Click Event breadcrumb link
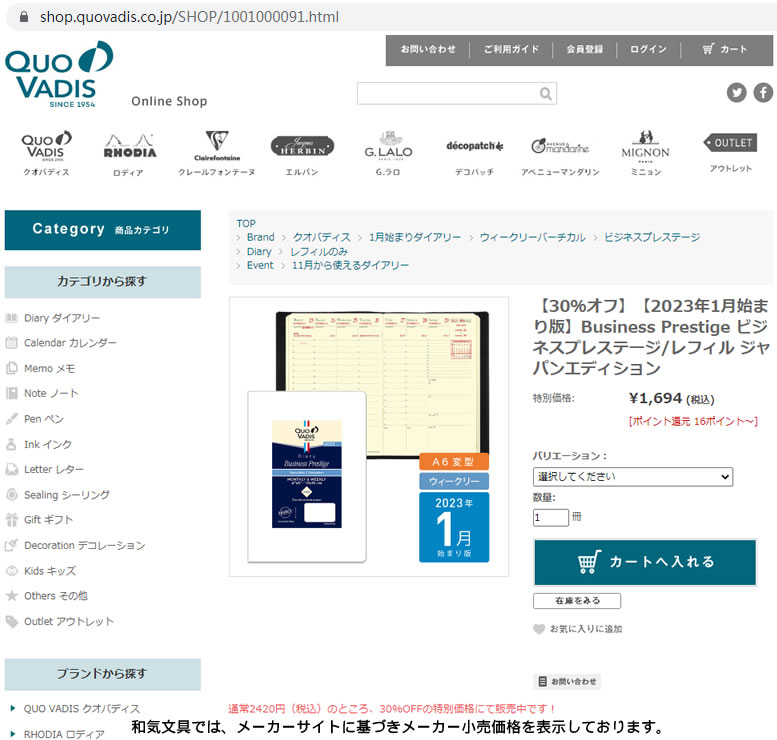This screenshot has width=777, height=740. (260, 266)
